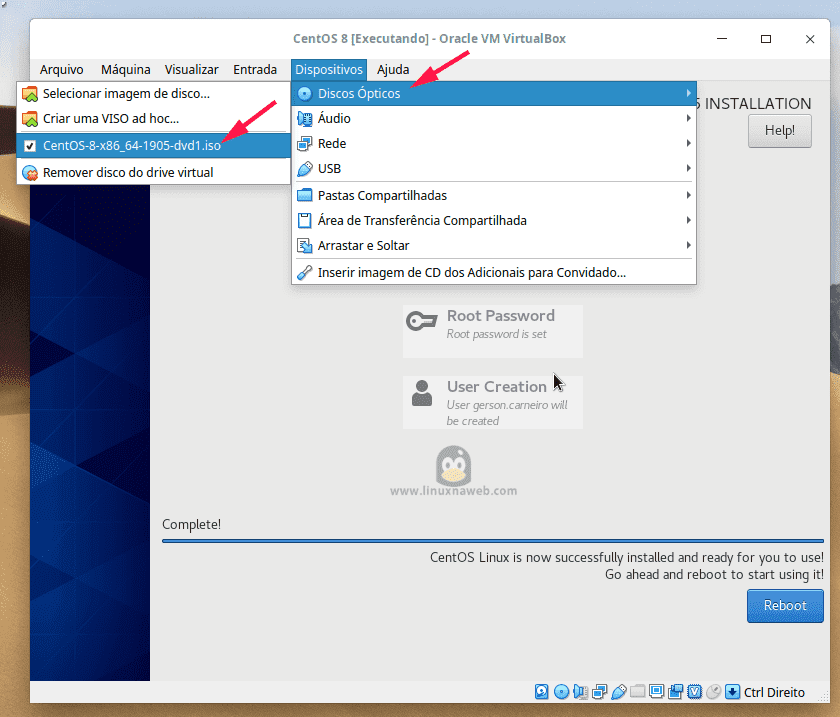Click the recording indicator in the status bar
The width and height of the screenshot is (840, 717).
[x=676, y=692]
